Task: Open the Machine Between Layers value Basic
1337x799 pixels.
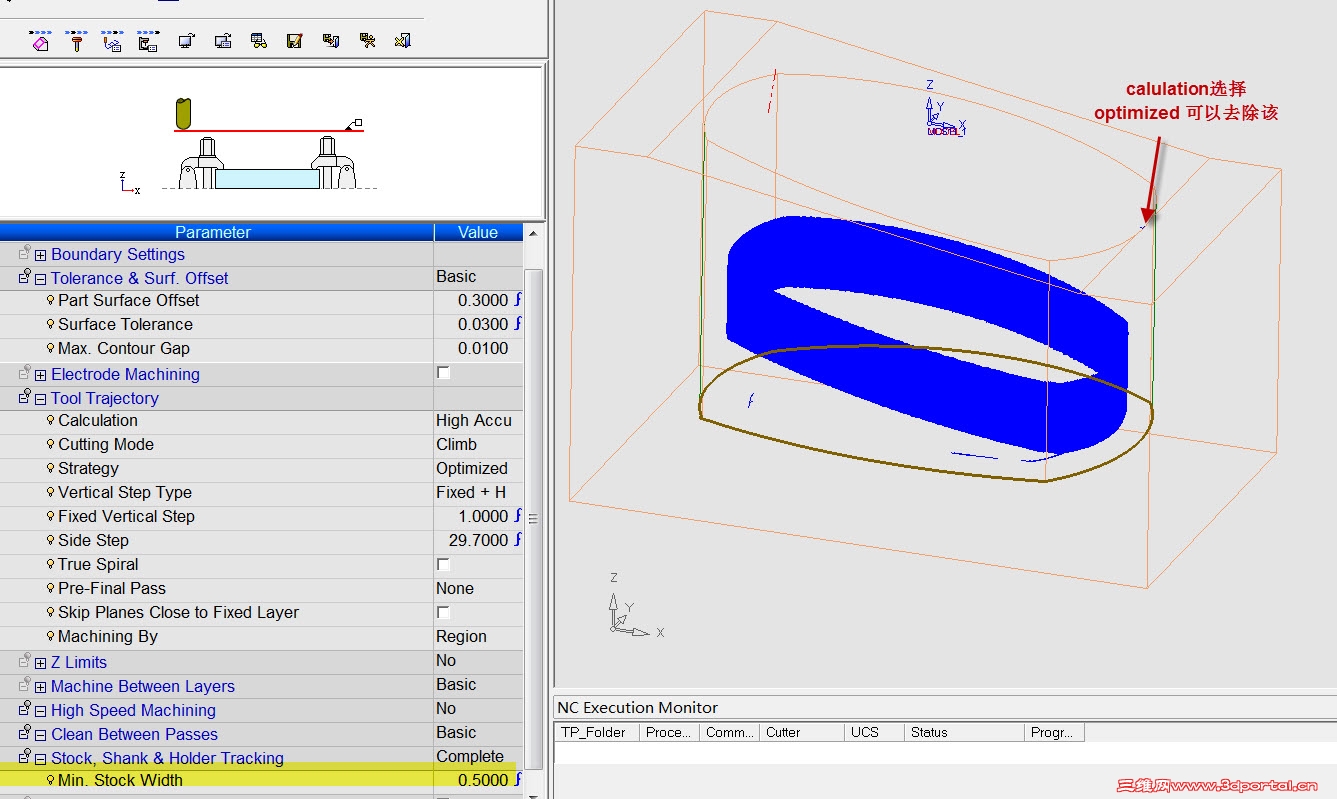Action: pyautogui.click(x=479, y=685)
